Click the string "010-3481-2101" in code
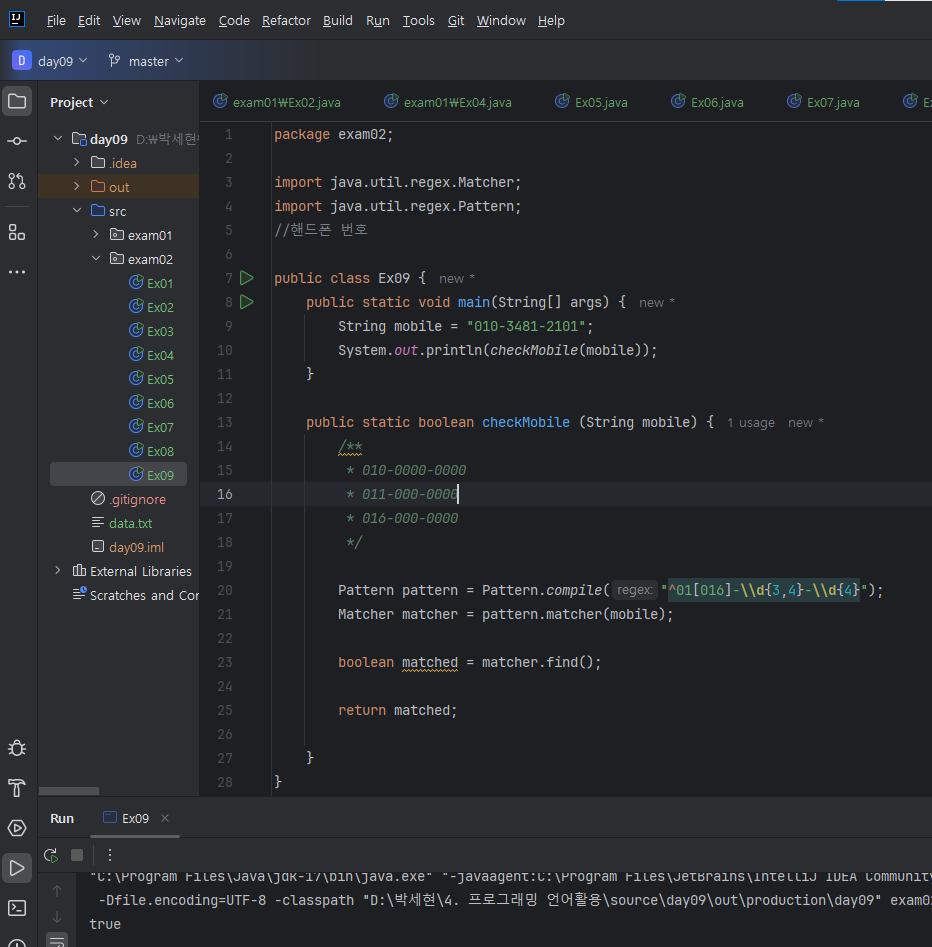This screenshot has width=932, height=947. tap(525, 326)
